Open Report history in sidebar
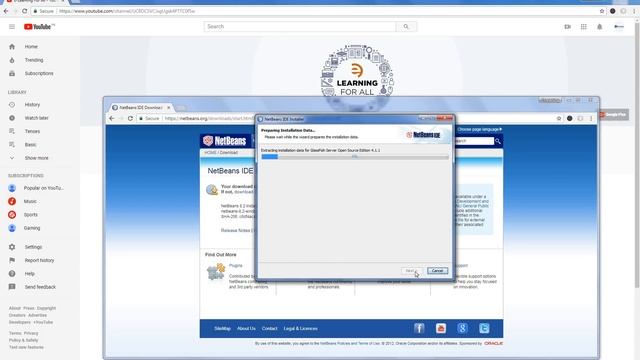Viewport: 640px width, 360px height. 40,260
